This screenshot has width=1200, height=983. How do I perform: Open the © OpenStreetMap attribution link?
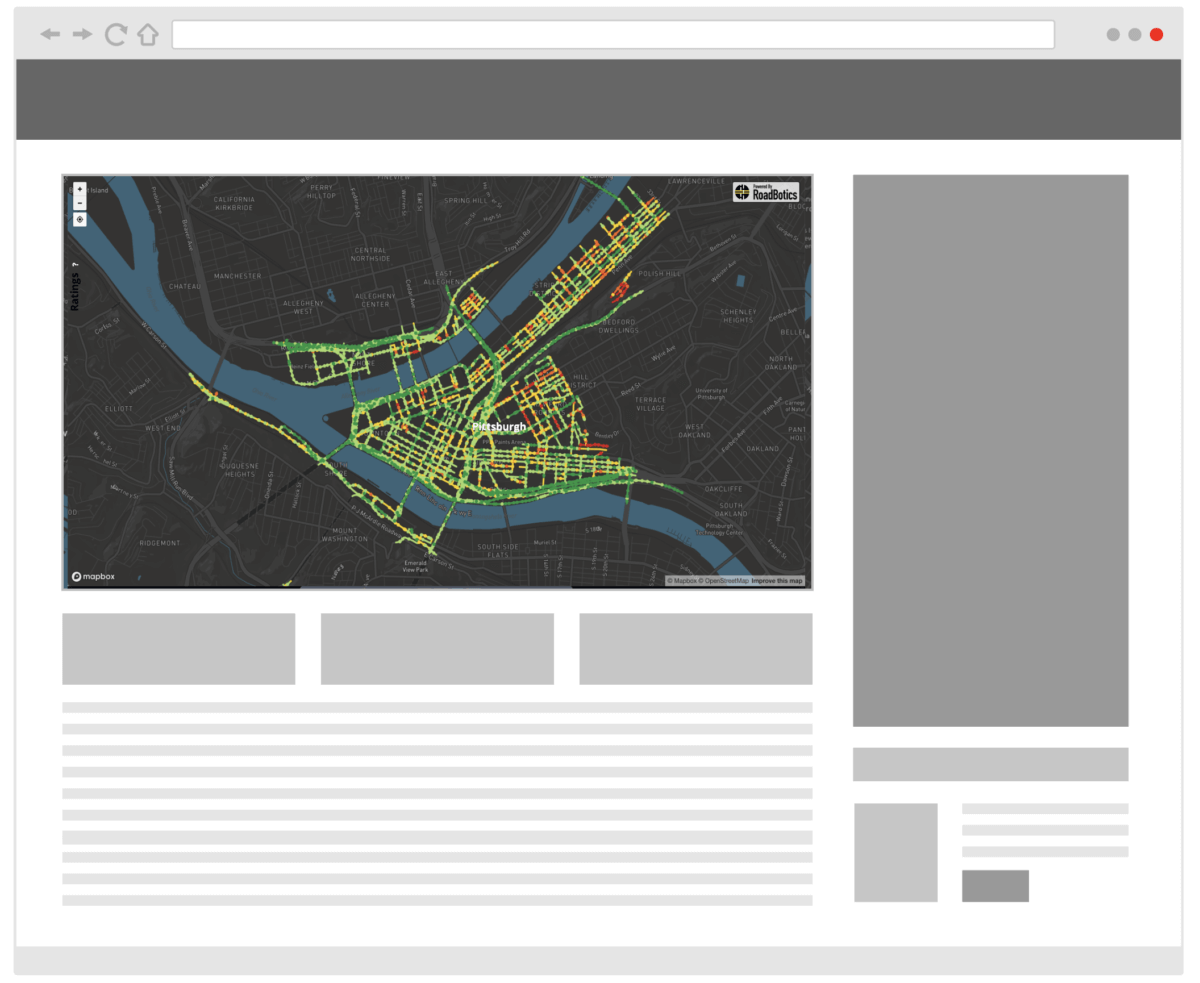click(x=723, y=580)
